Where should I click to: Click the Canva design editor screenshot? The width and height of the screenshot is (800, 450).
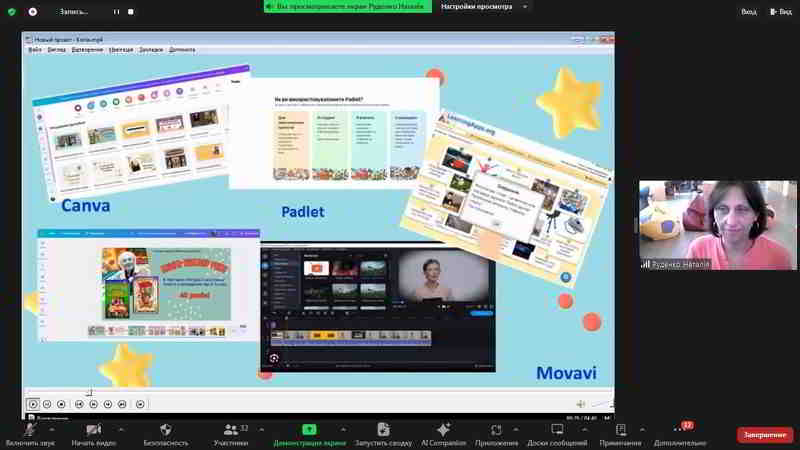148,285
